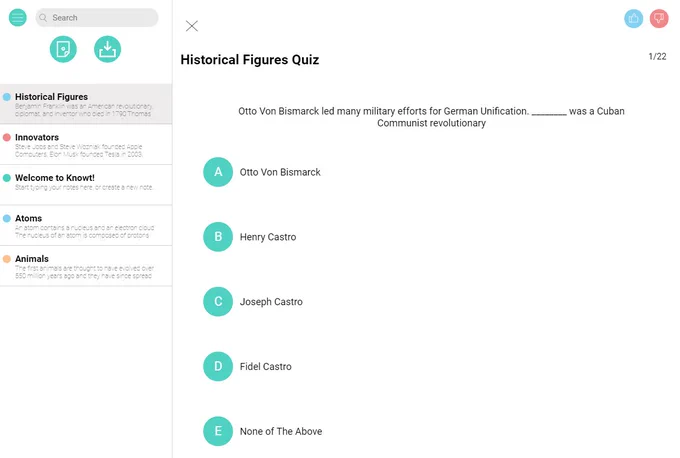Viewport: 680px width, 458px height.
Task: Click the orange dot beside Animals
Action: [x=7, y=259]
